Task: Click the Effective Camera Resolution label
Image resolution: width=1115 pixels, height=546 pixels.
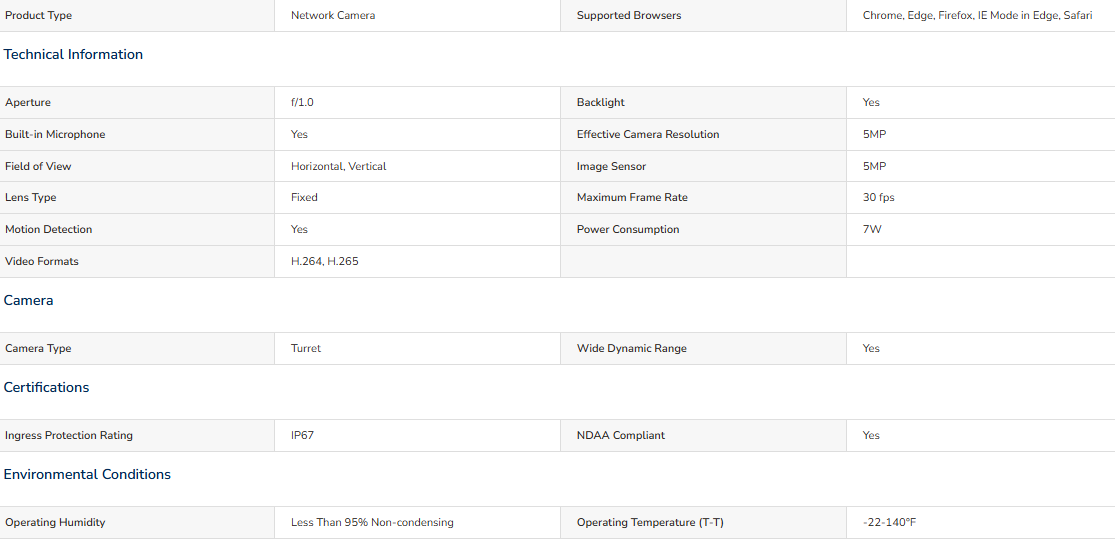Action: 648,134
